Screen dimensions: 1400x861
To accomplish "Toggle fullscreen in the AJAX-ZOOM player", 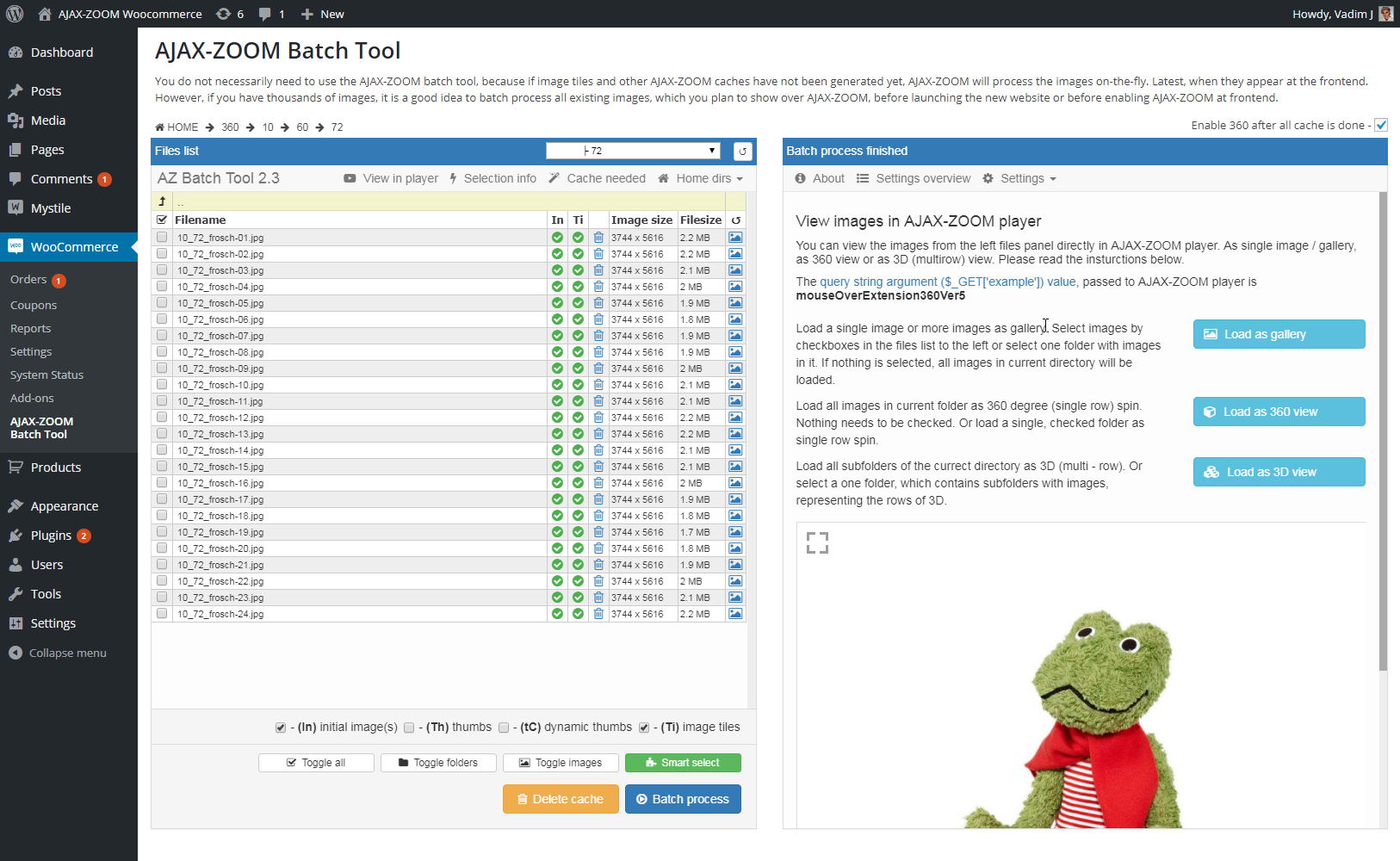I will (x=817, y=542).
